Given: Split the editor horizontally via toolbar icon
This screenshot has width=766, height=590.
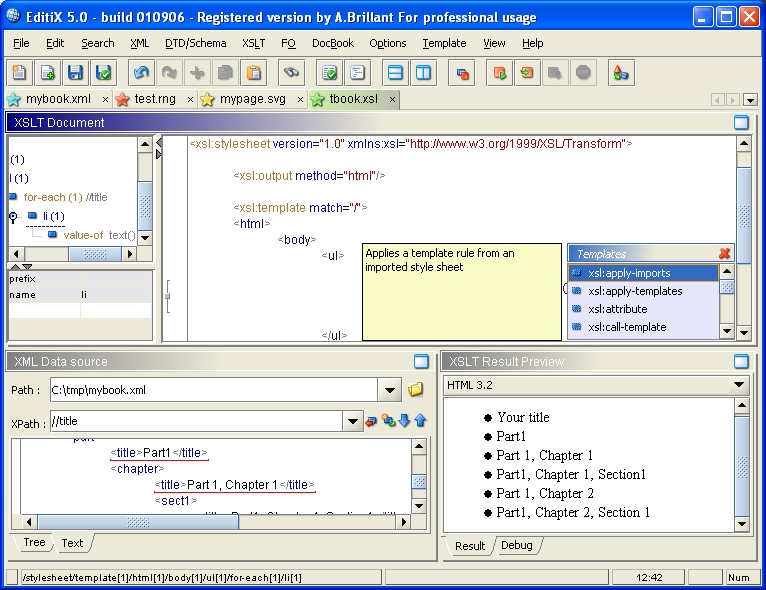Looking at the screenshot, I should click(395, 73).
